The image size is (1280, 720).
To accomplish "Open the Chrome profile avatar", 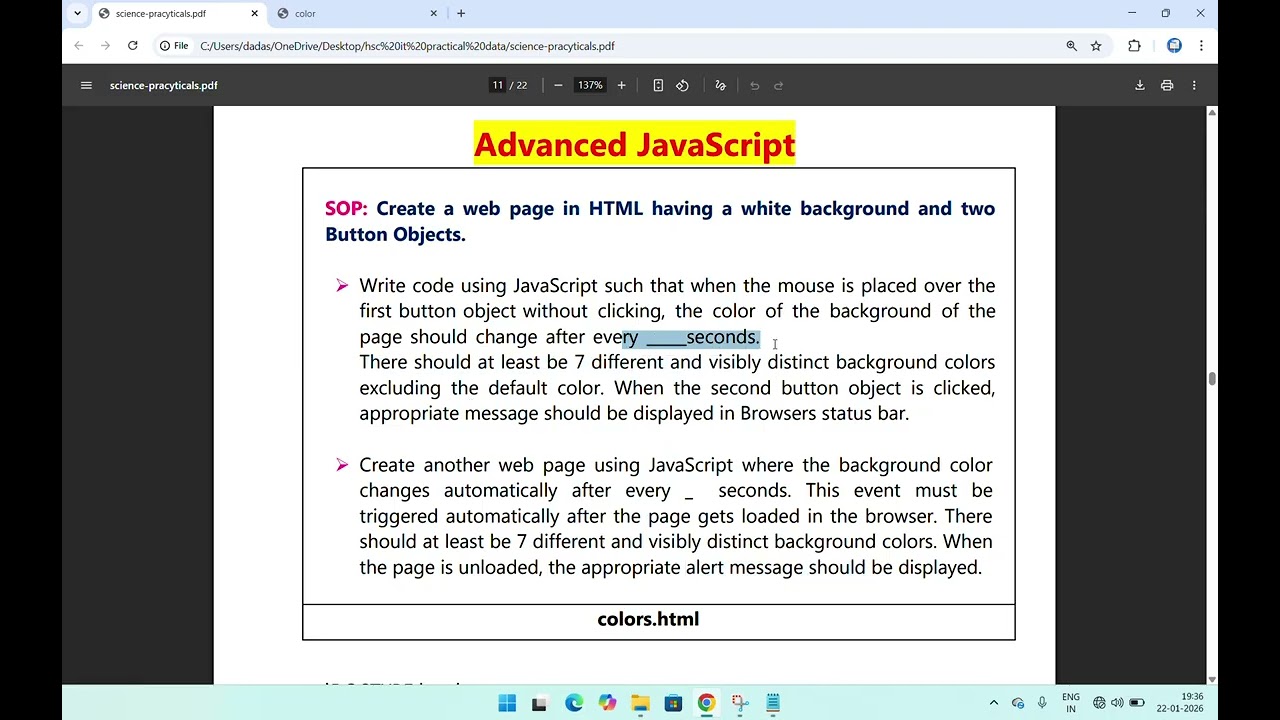I will point(1174,45).
